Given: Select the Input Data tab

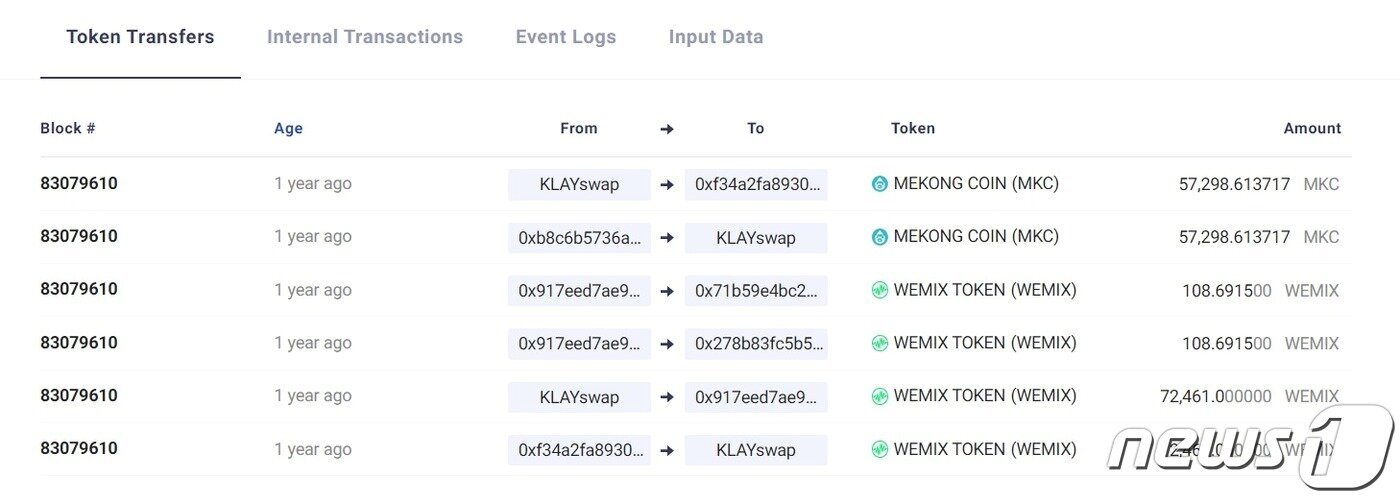Looking at the screenshot, I should [716, 37].
